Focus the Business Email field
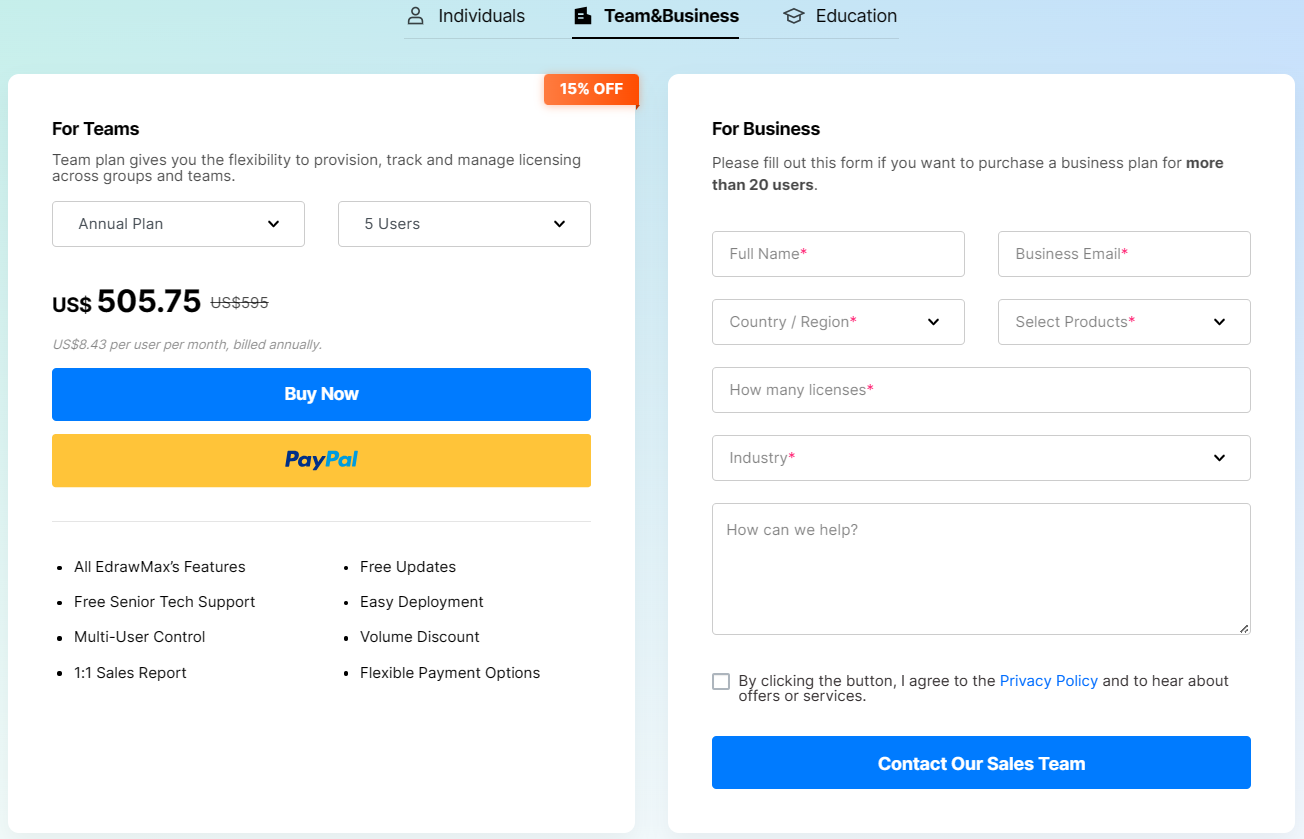The image size is (1304, 839). 1124,254
